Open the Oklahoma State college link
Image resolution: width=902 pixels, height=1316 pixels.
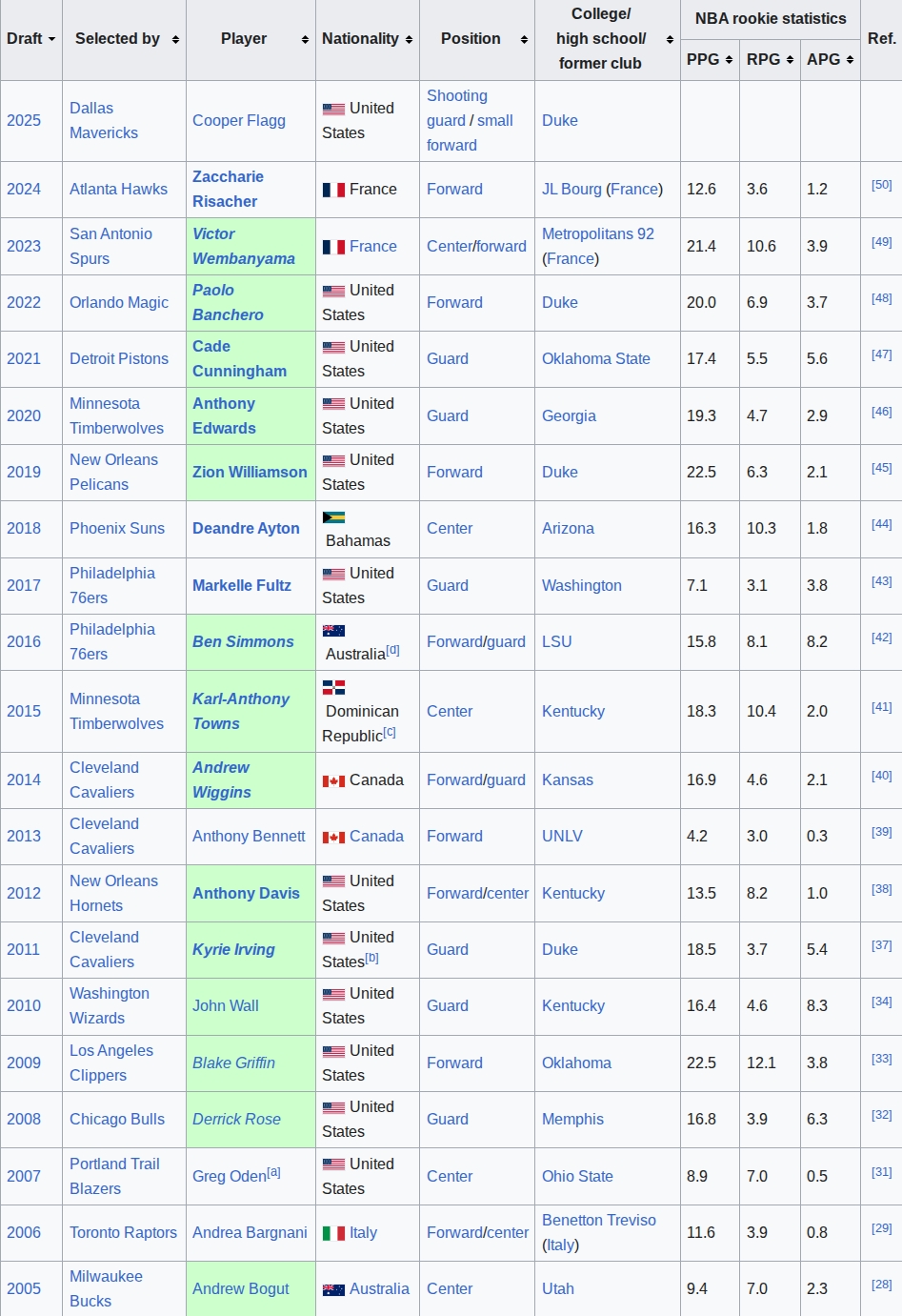click(596, 359)
